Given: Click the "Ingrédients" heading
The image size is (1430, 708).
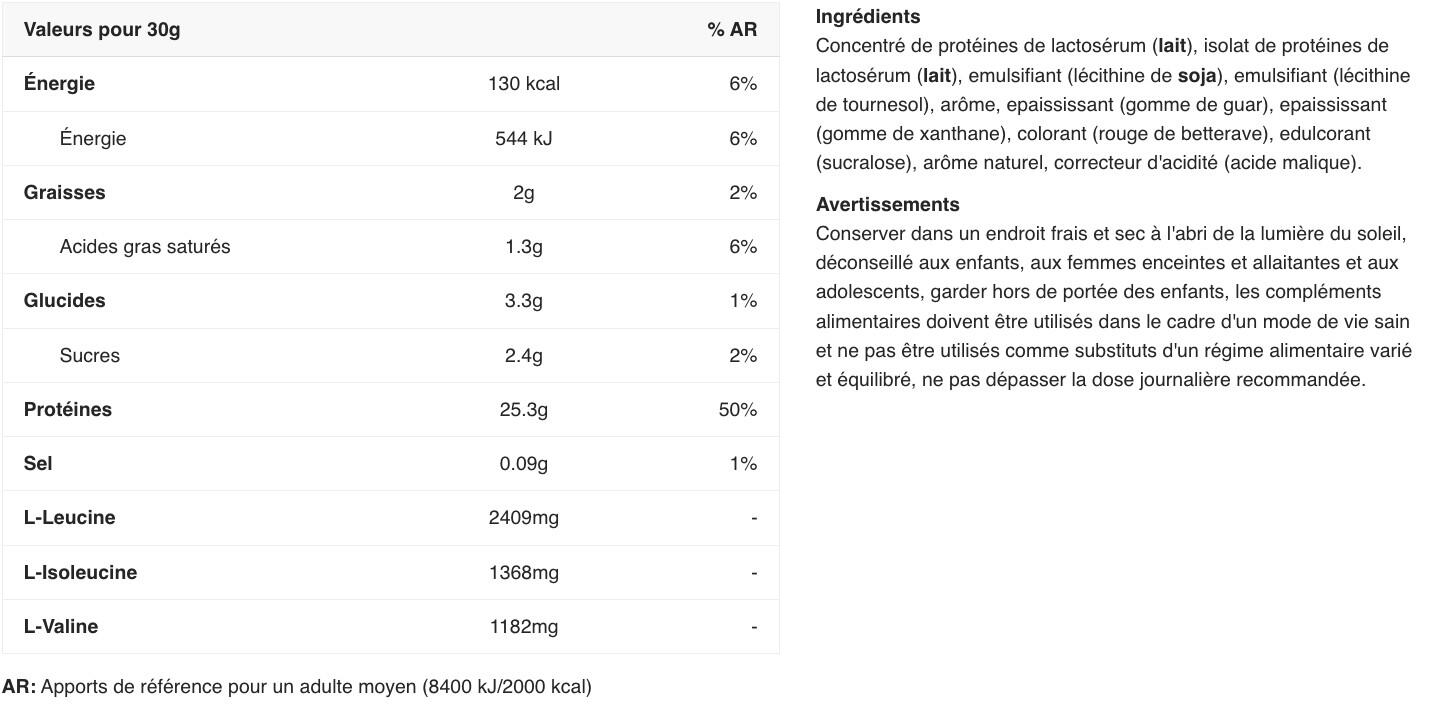Looking at the screenshot, I should point(867,16).
